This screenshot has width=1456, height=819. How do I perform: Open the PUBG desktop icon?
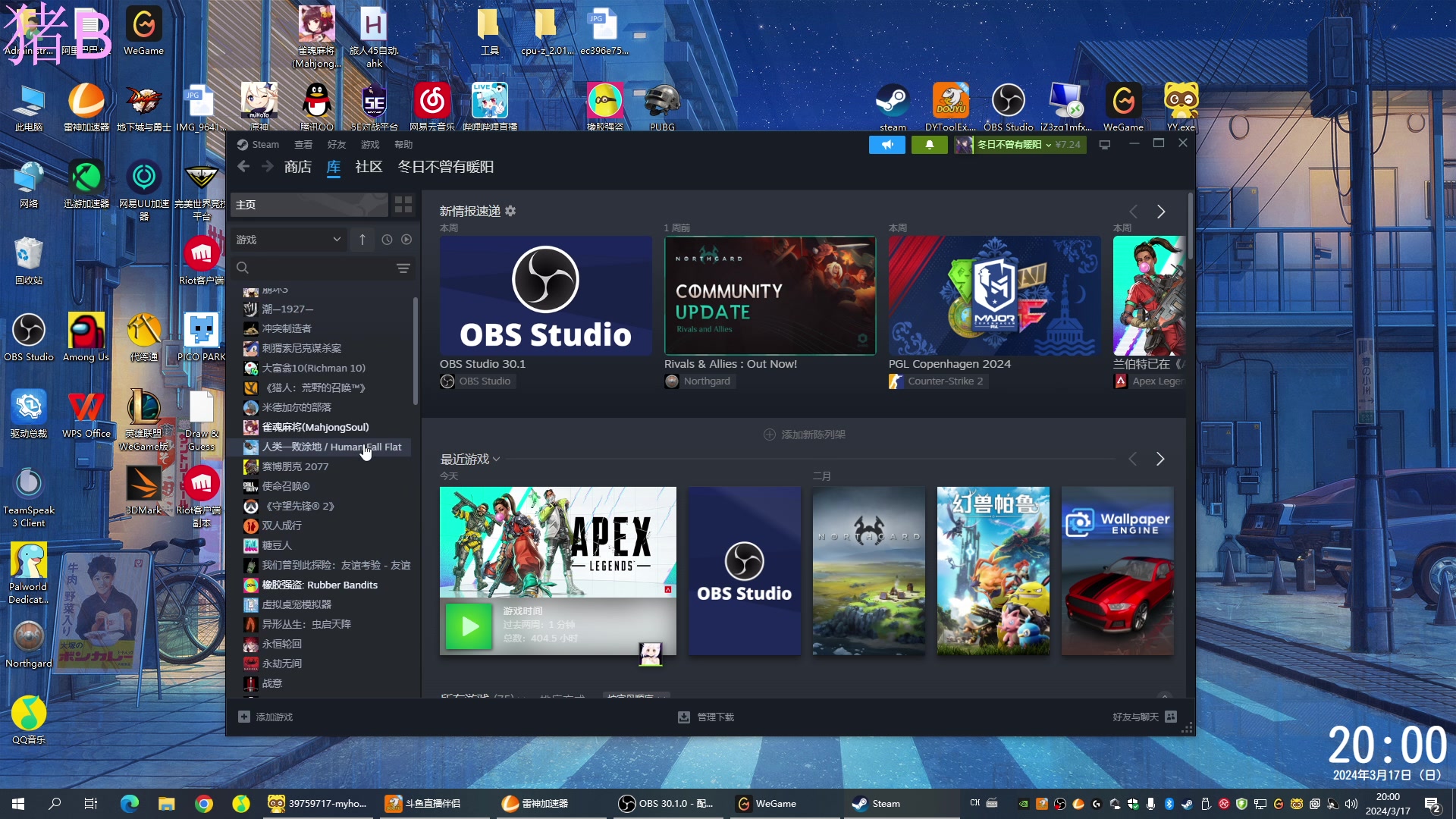tap(662, 107)
